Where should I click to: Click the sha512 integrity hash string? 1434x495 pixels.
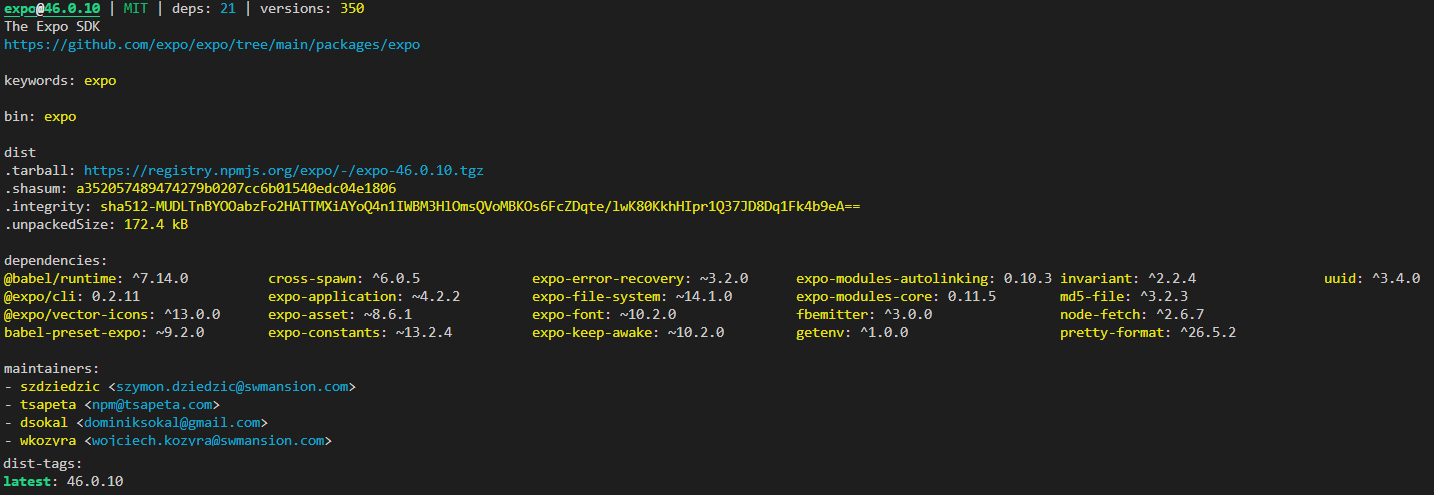coord(480,207)
